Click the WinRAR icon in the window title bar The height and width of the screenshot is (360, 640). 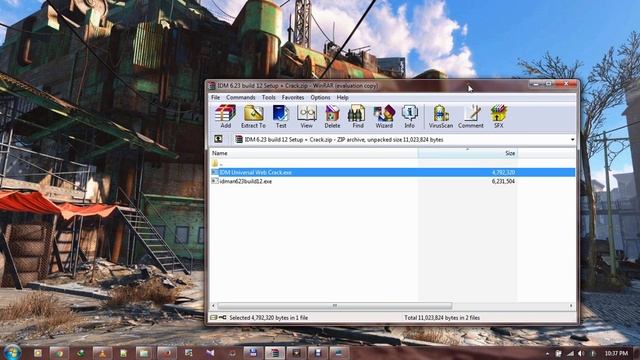pos(211,86)
